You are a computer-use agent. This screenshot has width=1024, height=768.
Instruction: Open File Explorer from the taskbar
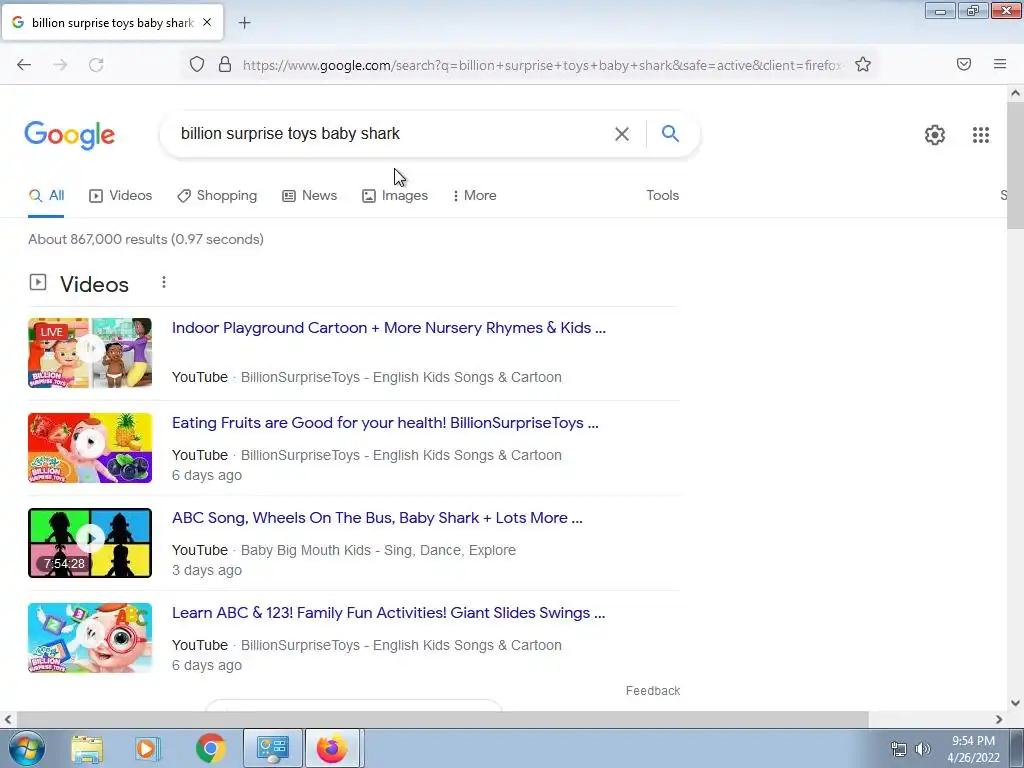[87, 748]
